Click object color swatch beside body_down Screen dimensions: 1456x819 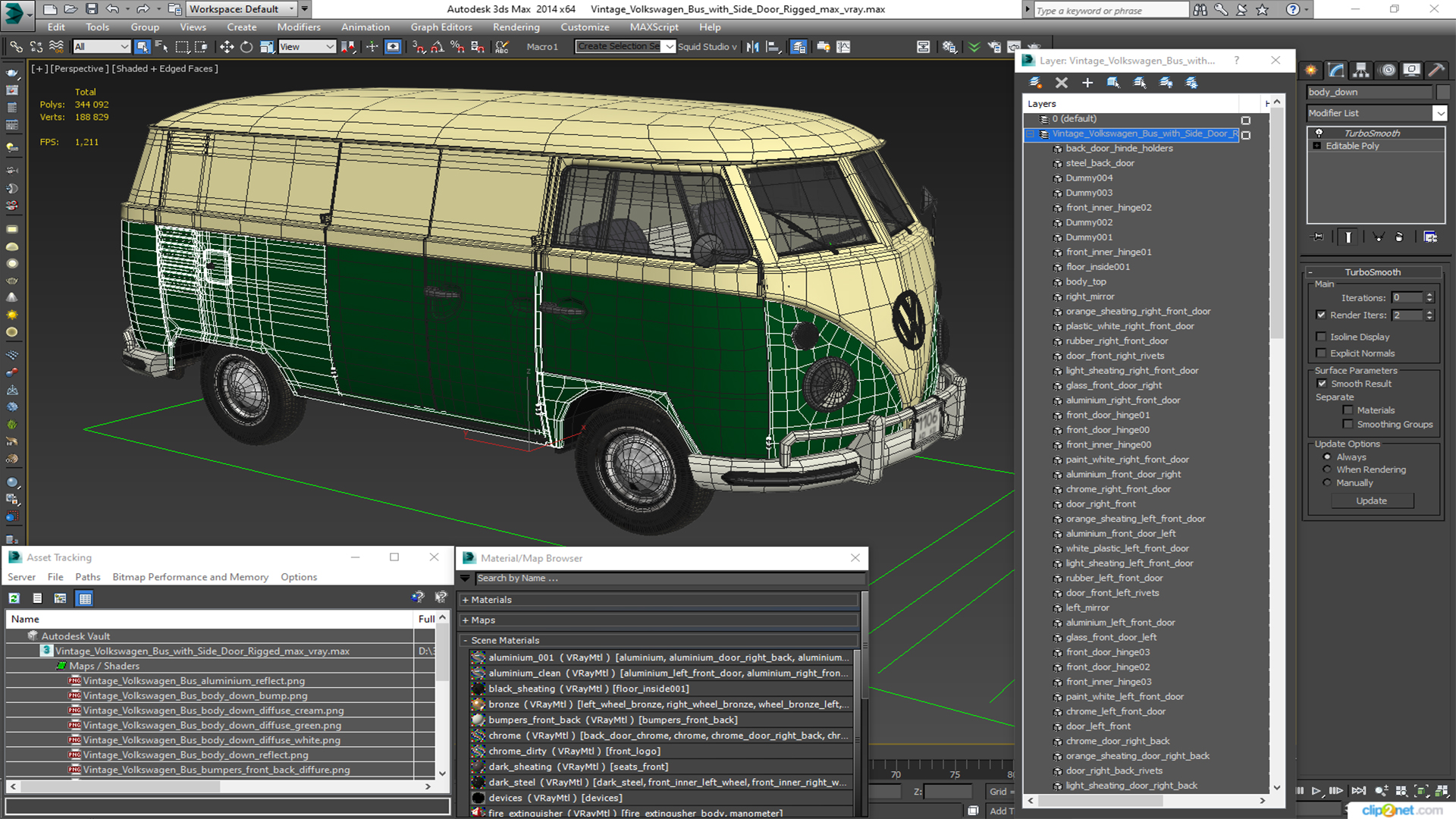(1442, 93)
